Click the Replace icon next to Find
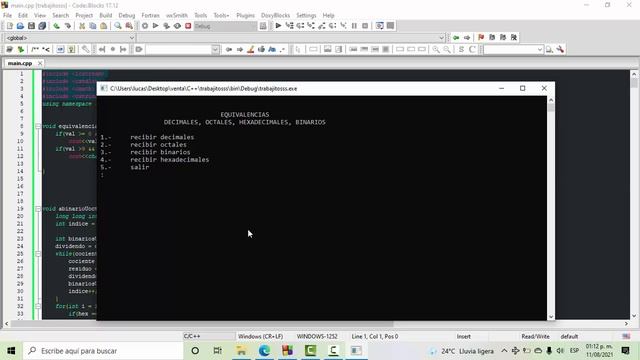This screenshot has height=360, width=640. (129, 26)
